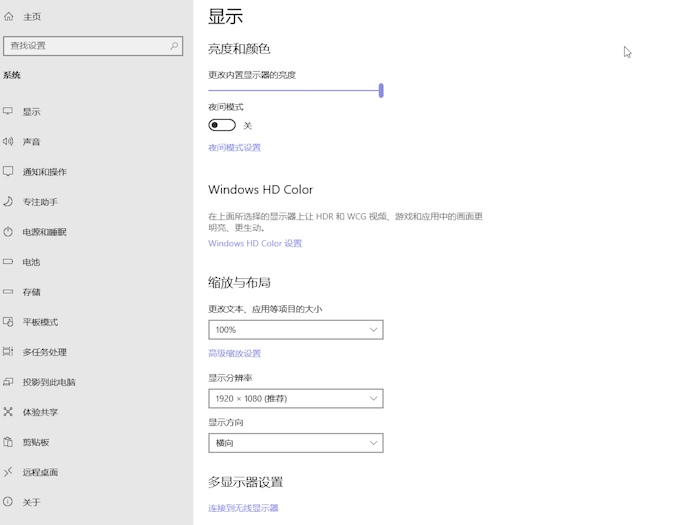700x525 pixels.
Task: Click the Shared experiences icon
Action: [x=8, y=412]
